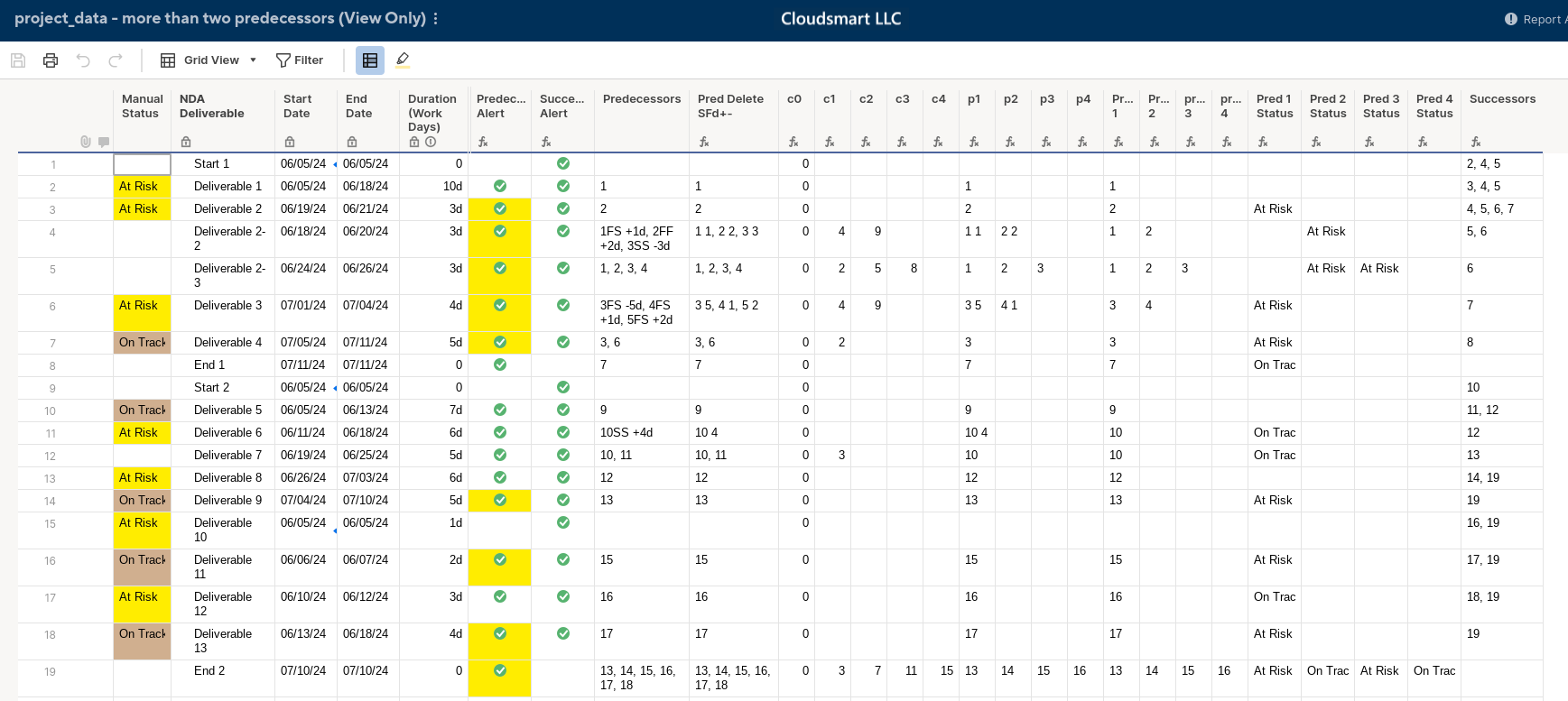Click On Track status for Deliverable 4
This screenshot has height=701, width=1568.
coord(142,343)
